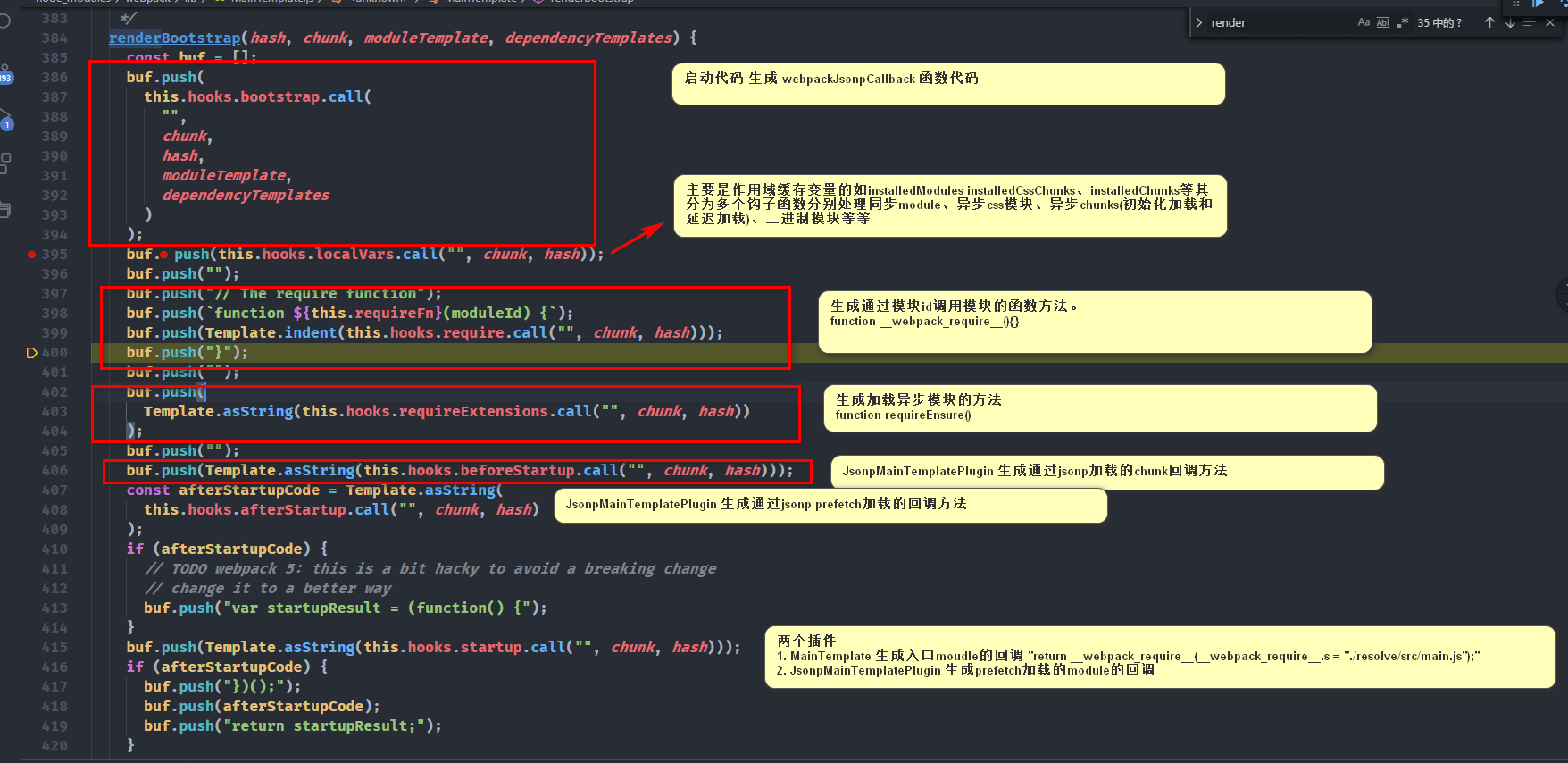The image size is (1568, 763).
Task: Click the 'render' search input field
Action: pos(1277,23)
